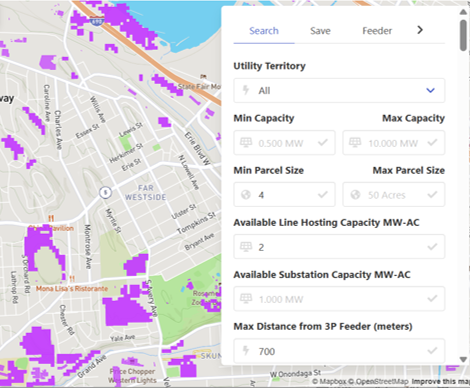Show more tabs with right chevron
The height and width of the screenshot is (388, 470).
(x=420, y=30)
